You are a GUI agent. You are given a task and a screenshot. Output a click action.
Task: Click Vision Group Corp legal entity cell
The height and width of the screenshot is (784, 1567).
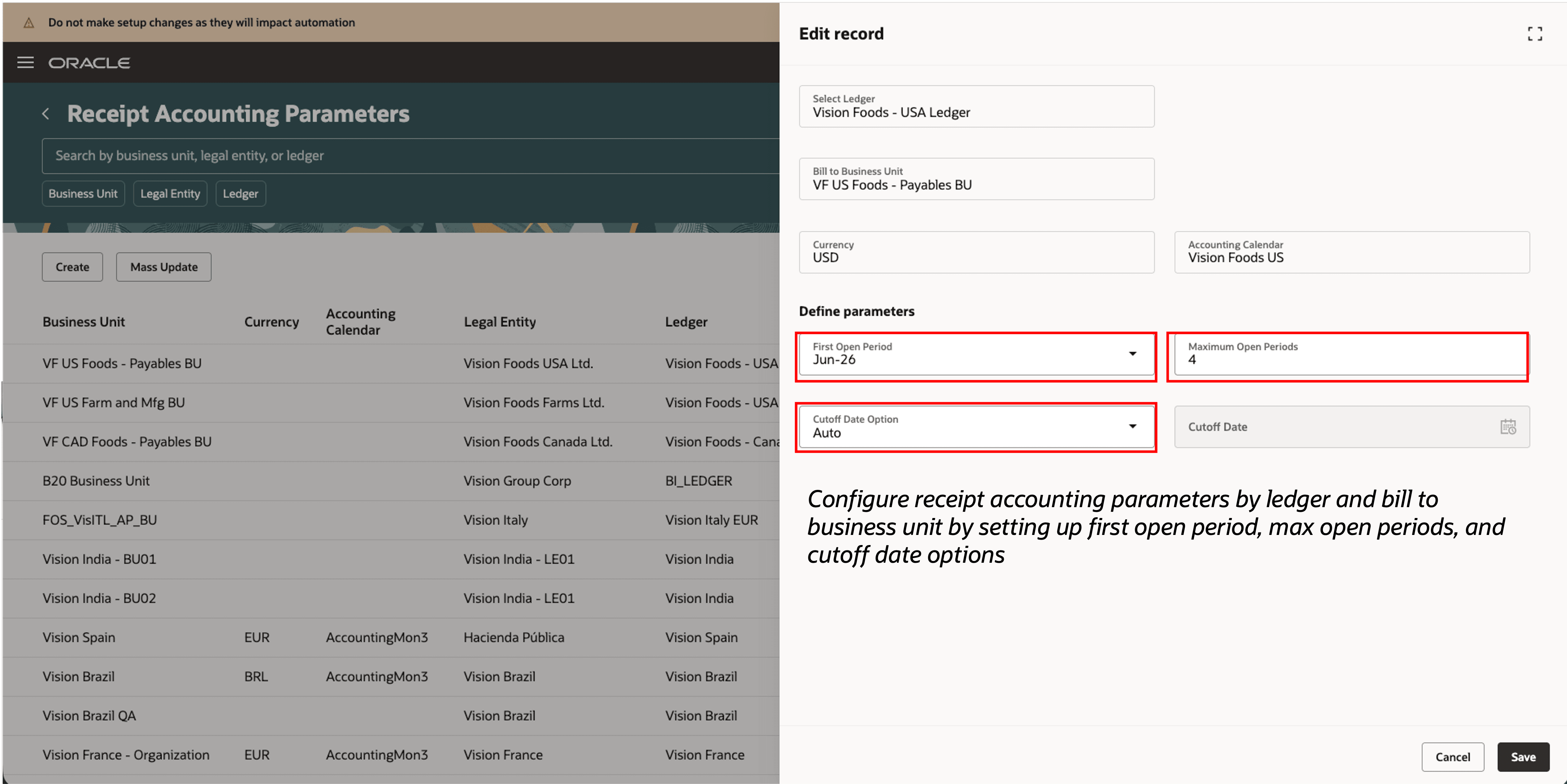tap(517, 481)
